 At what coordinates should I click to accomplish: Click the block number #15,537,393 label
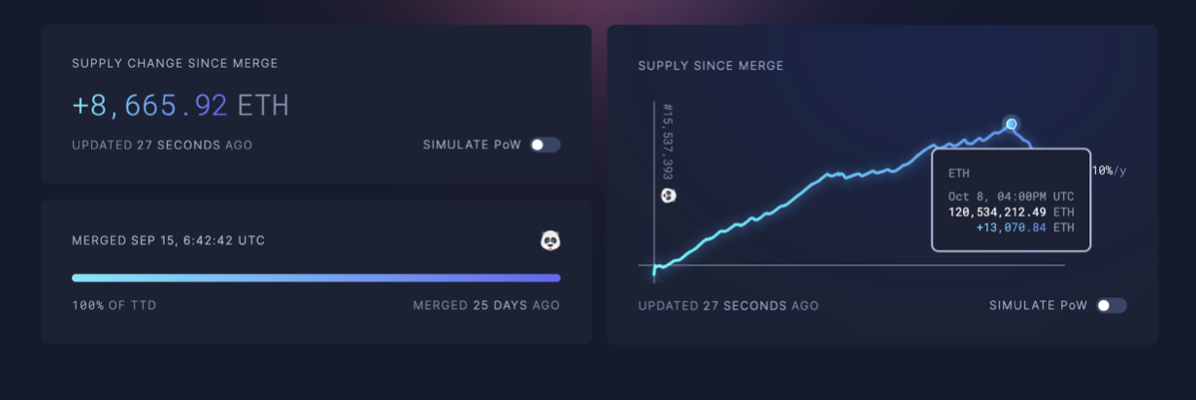pos(668,144)
